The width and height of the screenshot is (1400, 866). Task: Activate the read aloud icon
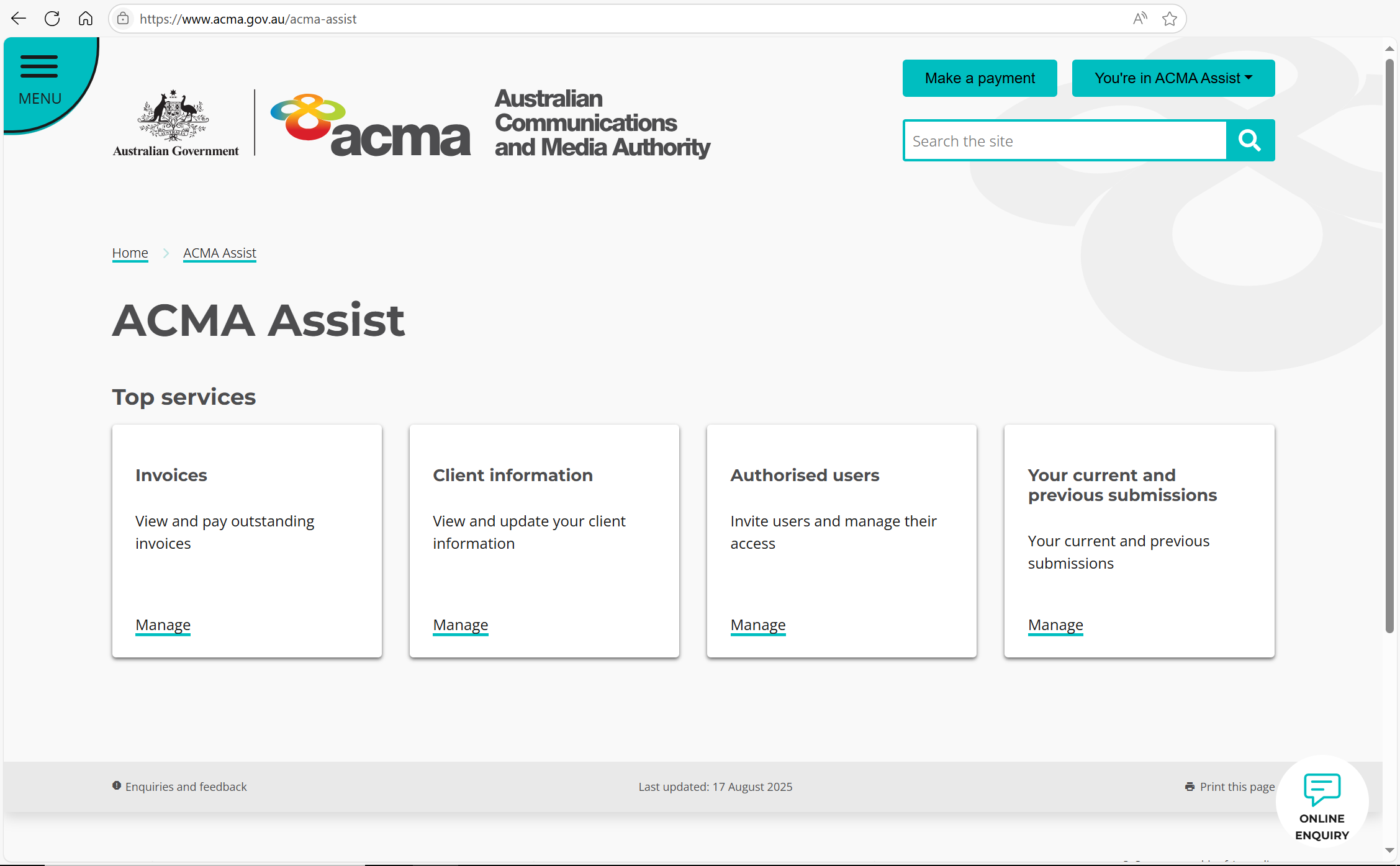coord(1140,19)
